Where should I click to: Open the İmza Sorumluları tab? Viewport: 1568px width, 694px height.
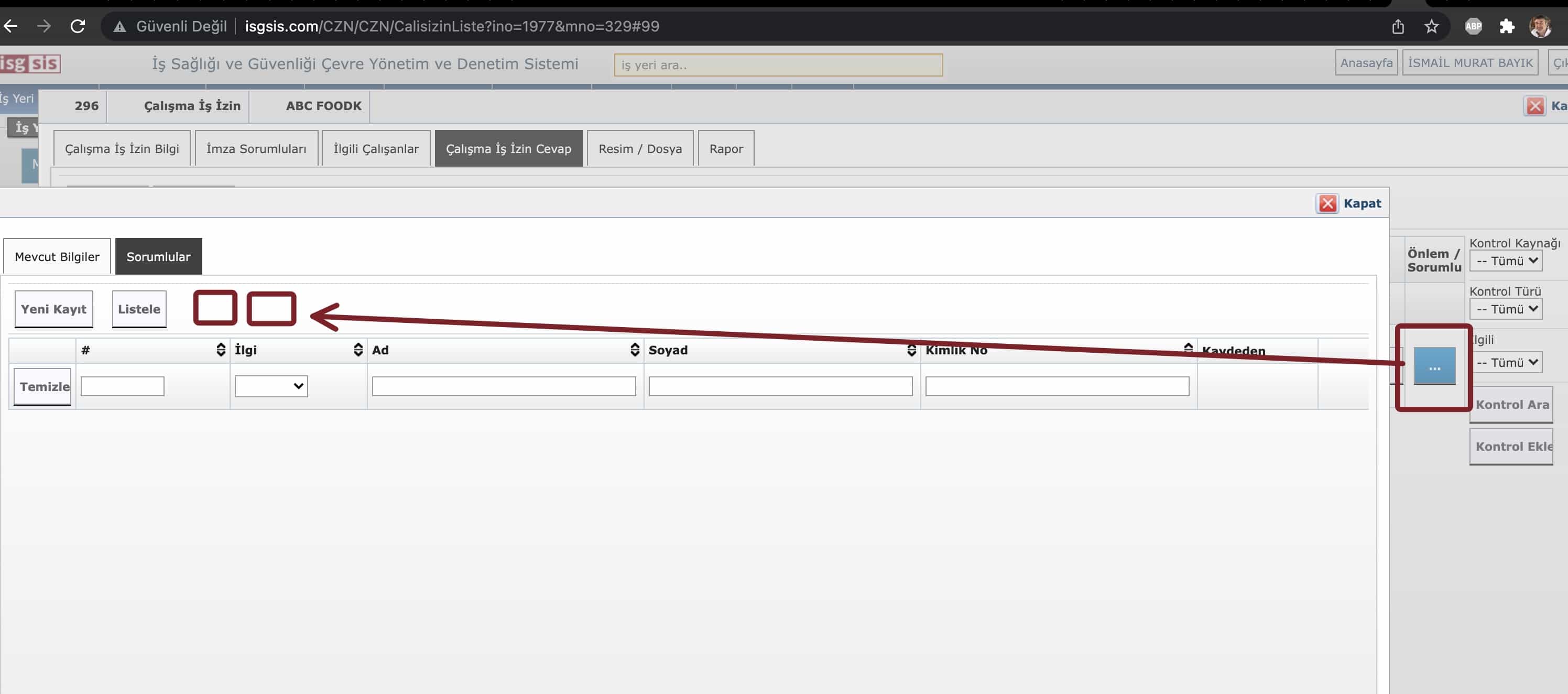click(x=256, y=148)
